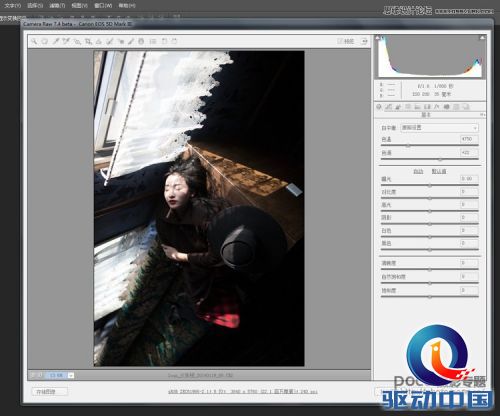Click the 默认值 default values link
The width and height of the screenshot is (500, 416).
[439, 171]
